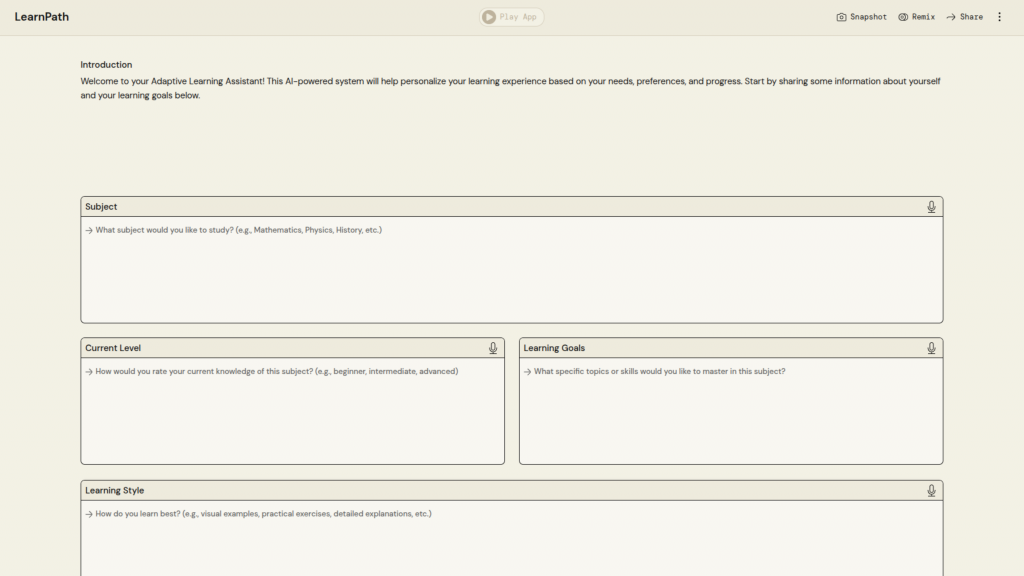This screenshot has width=1024, height=576.
Task: Click the Learning Goals microphone icon
Action: tap(931, 348)
